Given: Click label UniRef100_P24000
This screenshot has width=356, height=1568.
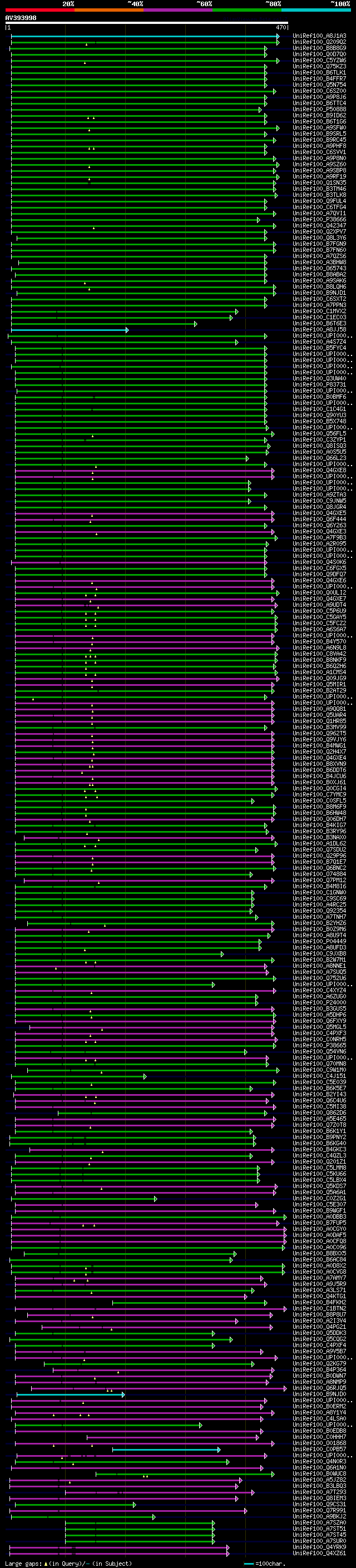Looking at the screenshot, I should [319, 1002].
